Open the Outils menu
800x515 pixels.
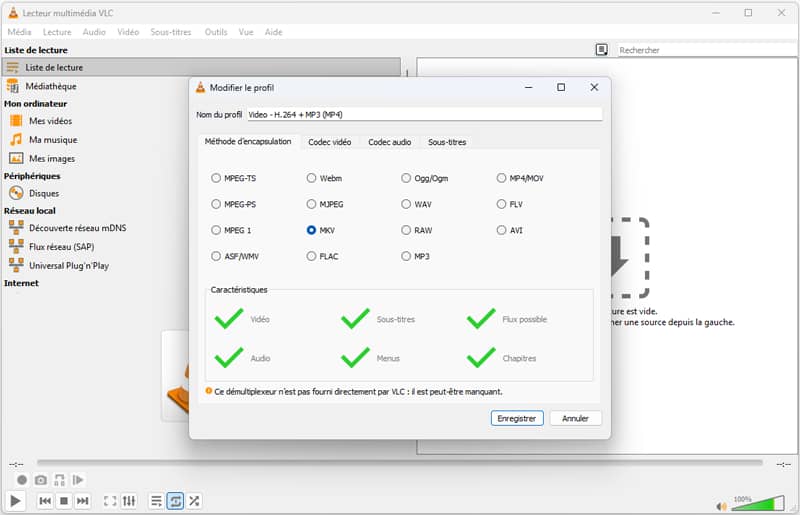click(216, 32)
